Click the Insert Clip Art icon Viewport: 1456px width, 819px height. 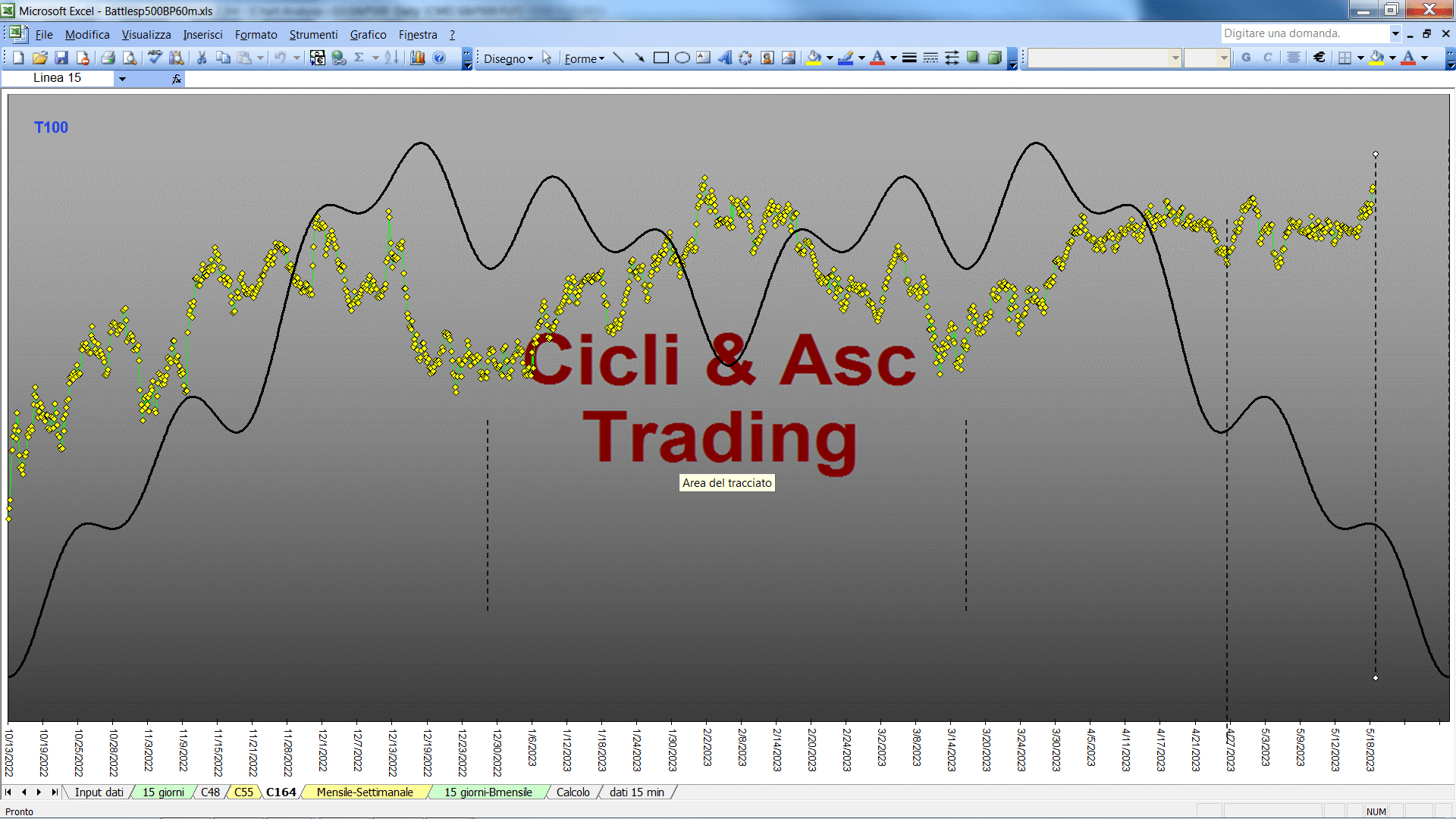[767, 58]
